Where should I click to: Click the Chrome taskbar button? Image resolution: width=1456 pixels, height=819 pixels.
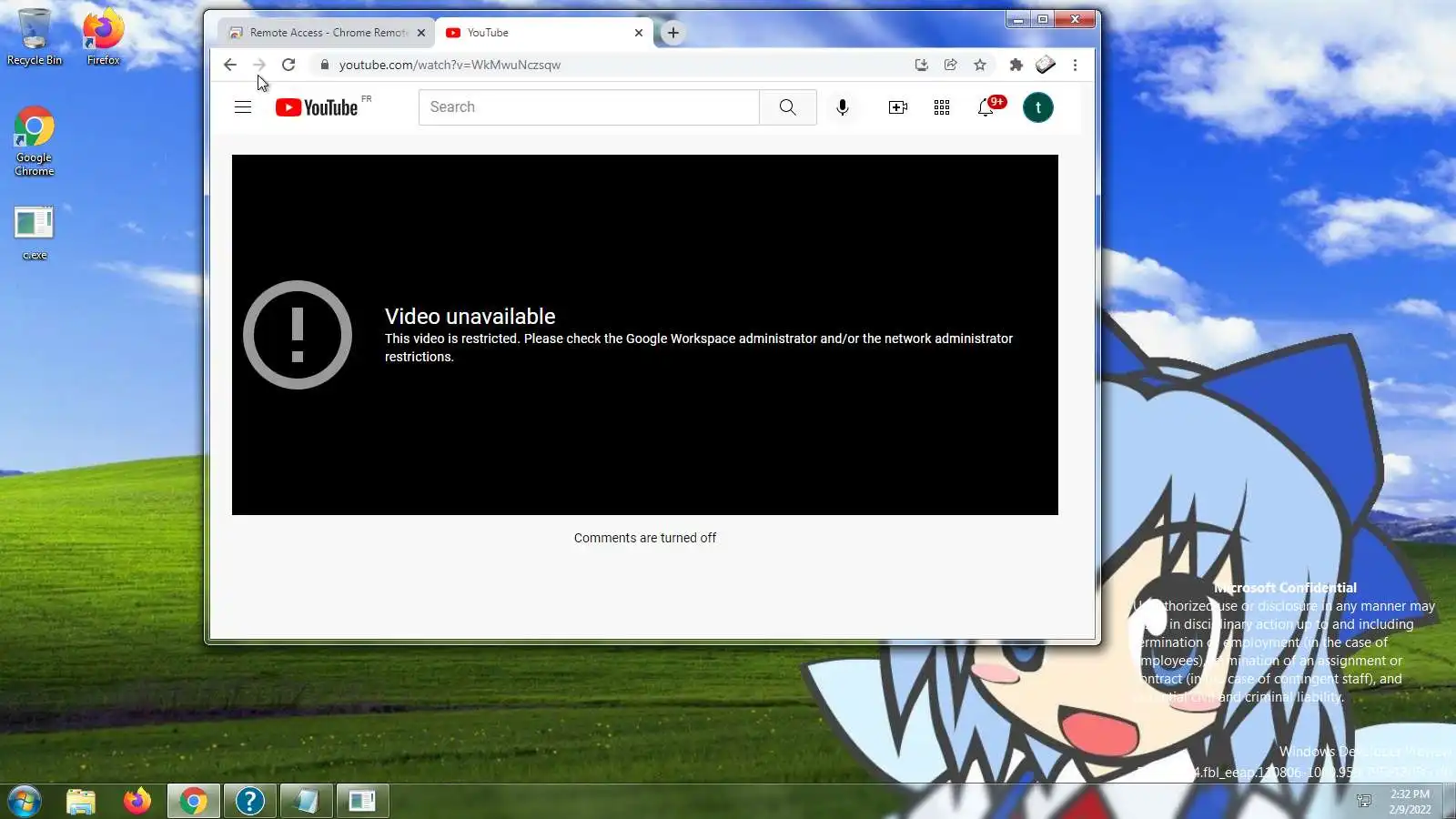pyautogui.click(x=193, y=802)
